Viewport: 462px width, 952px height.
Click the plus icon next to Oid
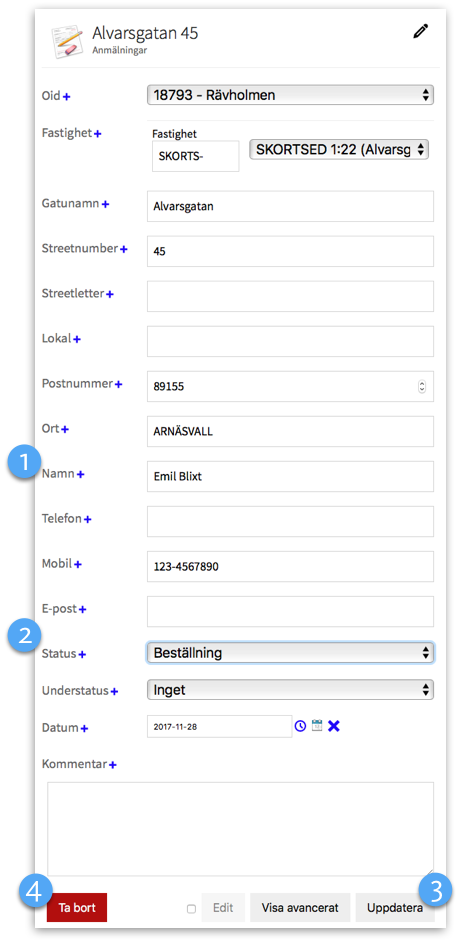[x=67, y=96]
